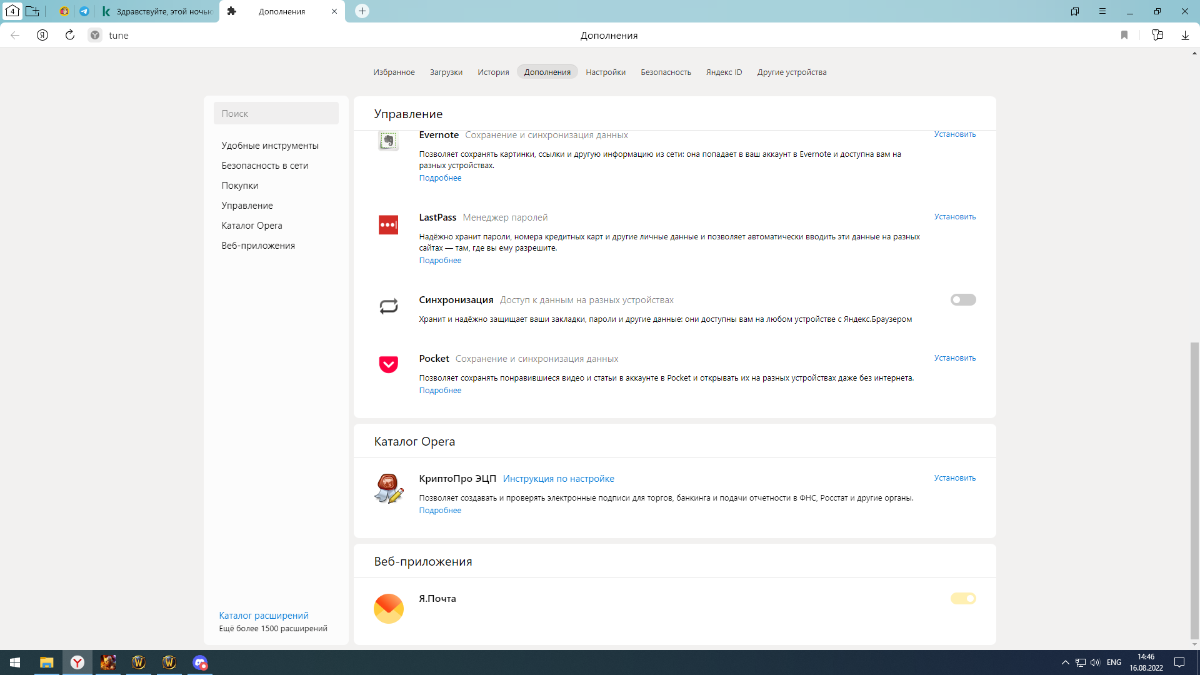The width and height of the screenshot is (1200, 675).
Task: Open the downloads arrow icon
Action: pos(1185,35)
